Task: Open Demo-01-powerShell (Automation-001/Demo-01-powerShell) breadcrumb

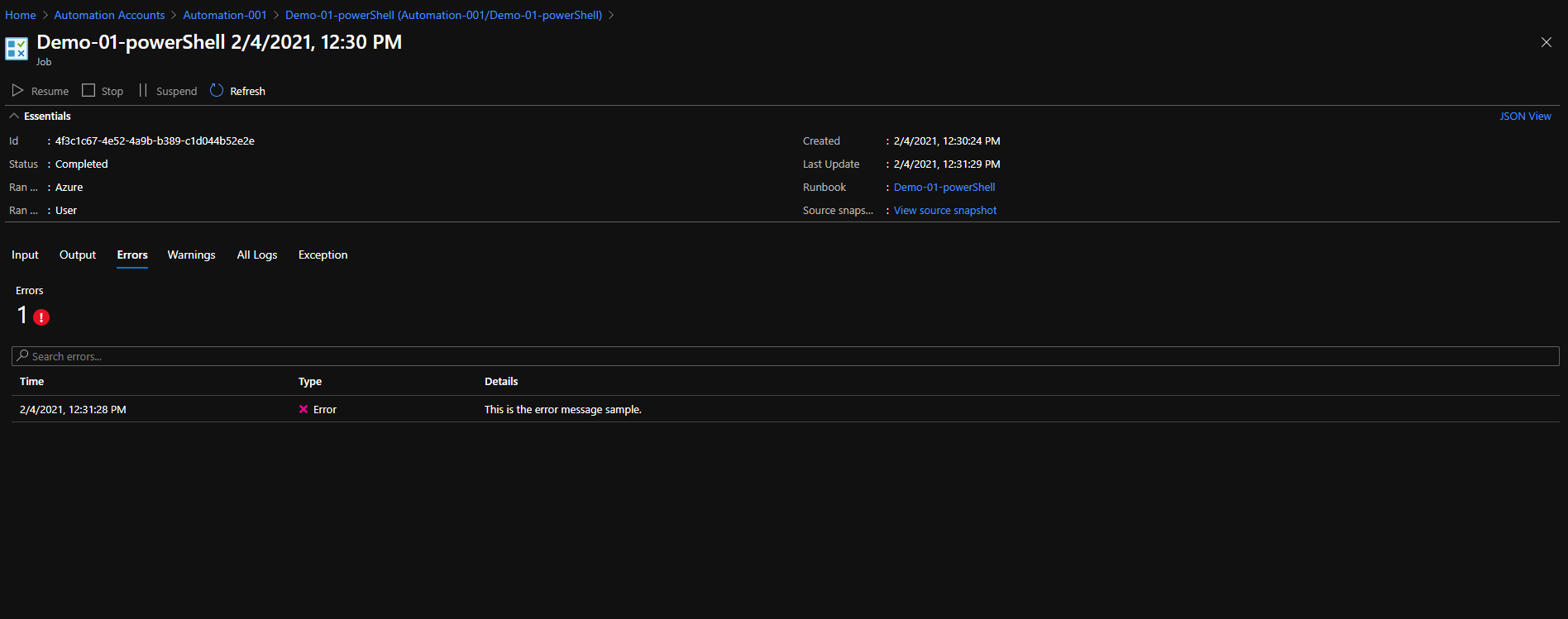Action: tap(443, 15)
